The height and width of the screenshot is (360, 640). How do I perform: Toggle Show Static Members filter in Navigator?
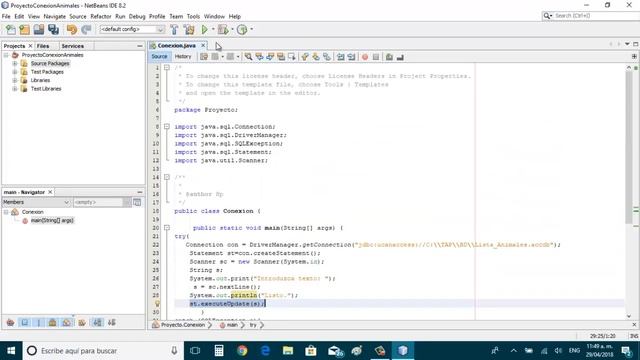pos(39,322)
